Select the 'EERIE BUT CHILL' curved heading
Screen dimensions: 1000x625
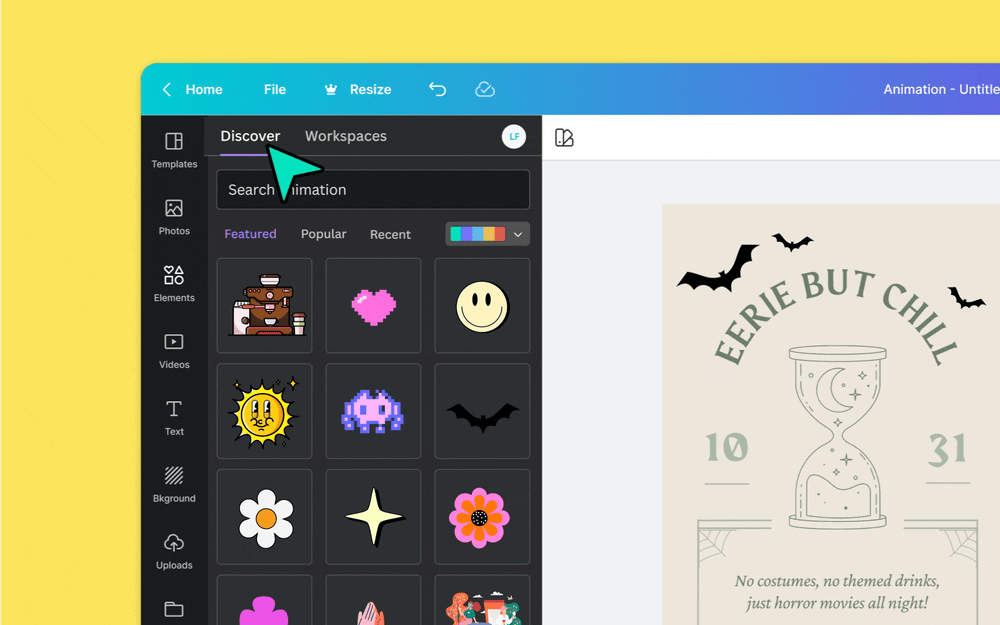pos(836,317)
